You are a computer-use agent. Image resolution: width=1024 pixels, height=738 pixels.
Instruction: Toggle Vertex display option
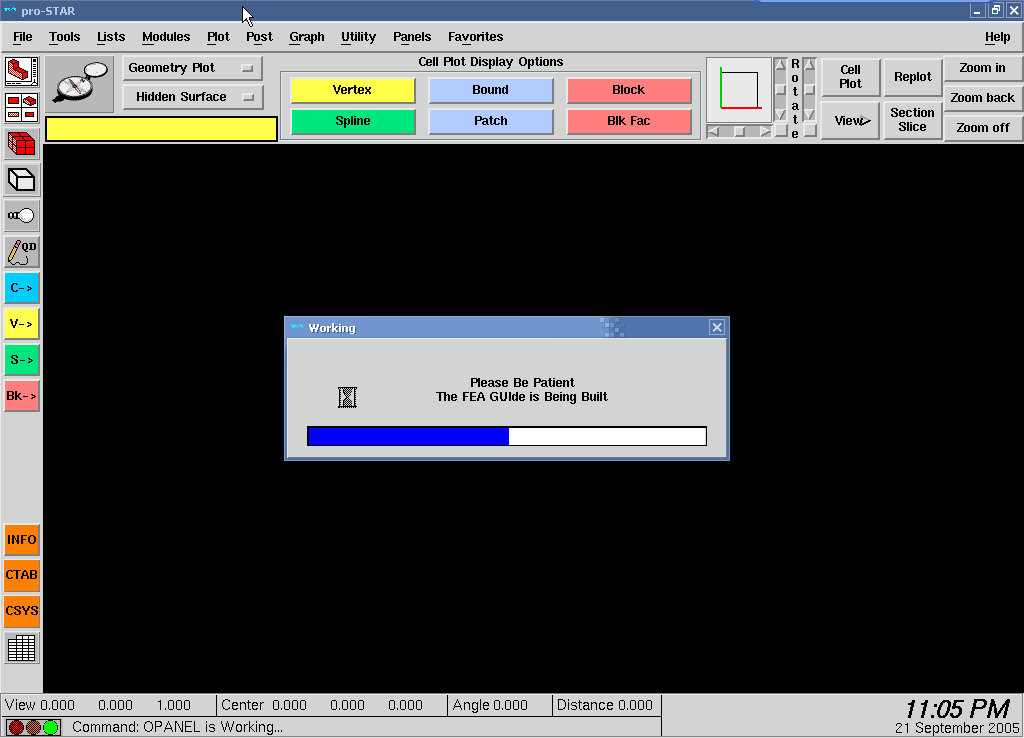click(353, 90)
